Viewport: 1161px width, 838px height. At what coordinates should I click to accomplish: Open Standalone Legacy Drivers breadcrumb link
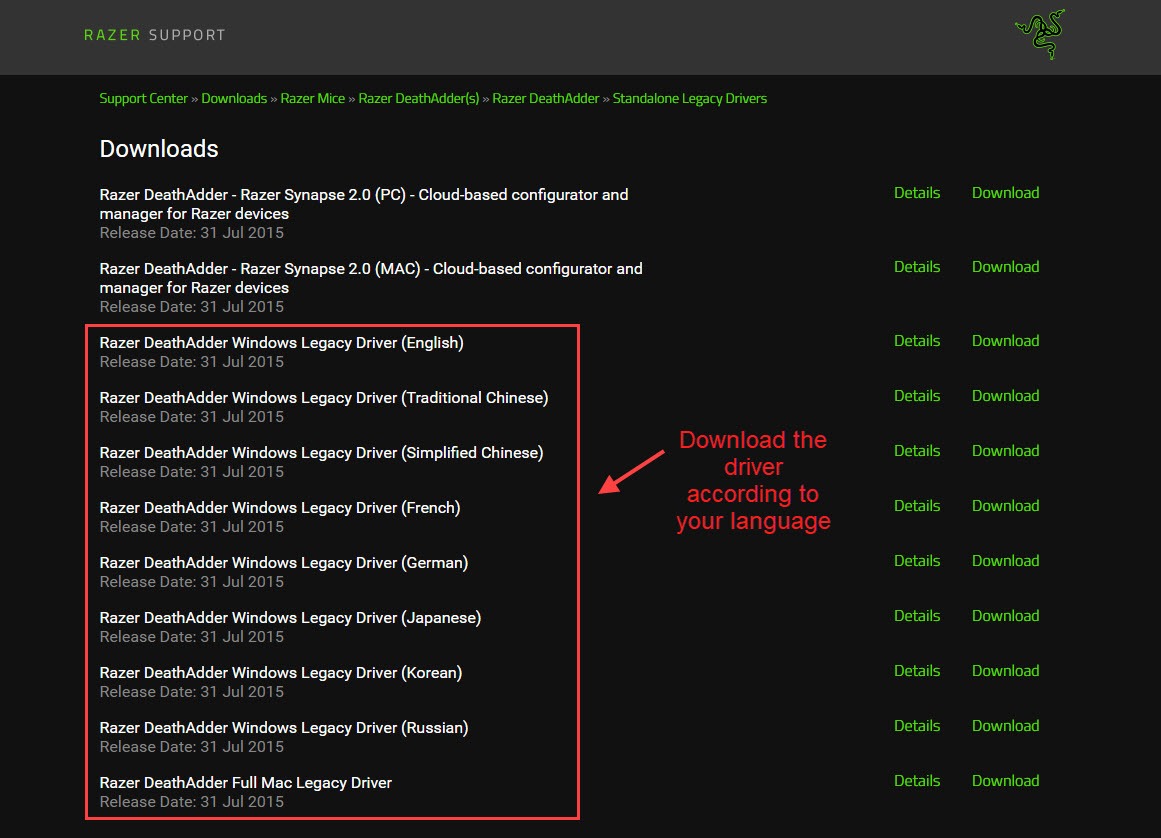click(x=690, y=98)
